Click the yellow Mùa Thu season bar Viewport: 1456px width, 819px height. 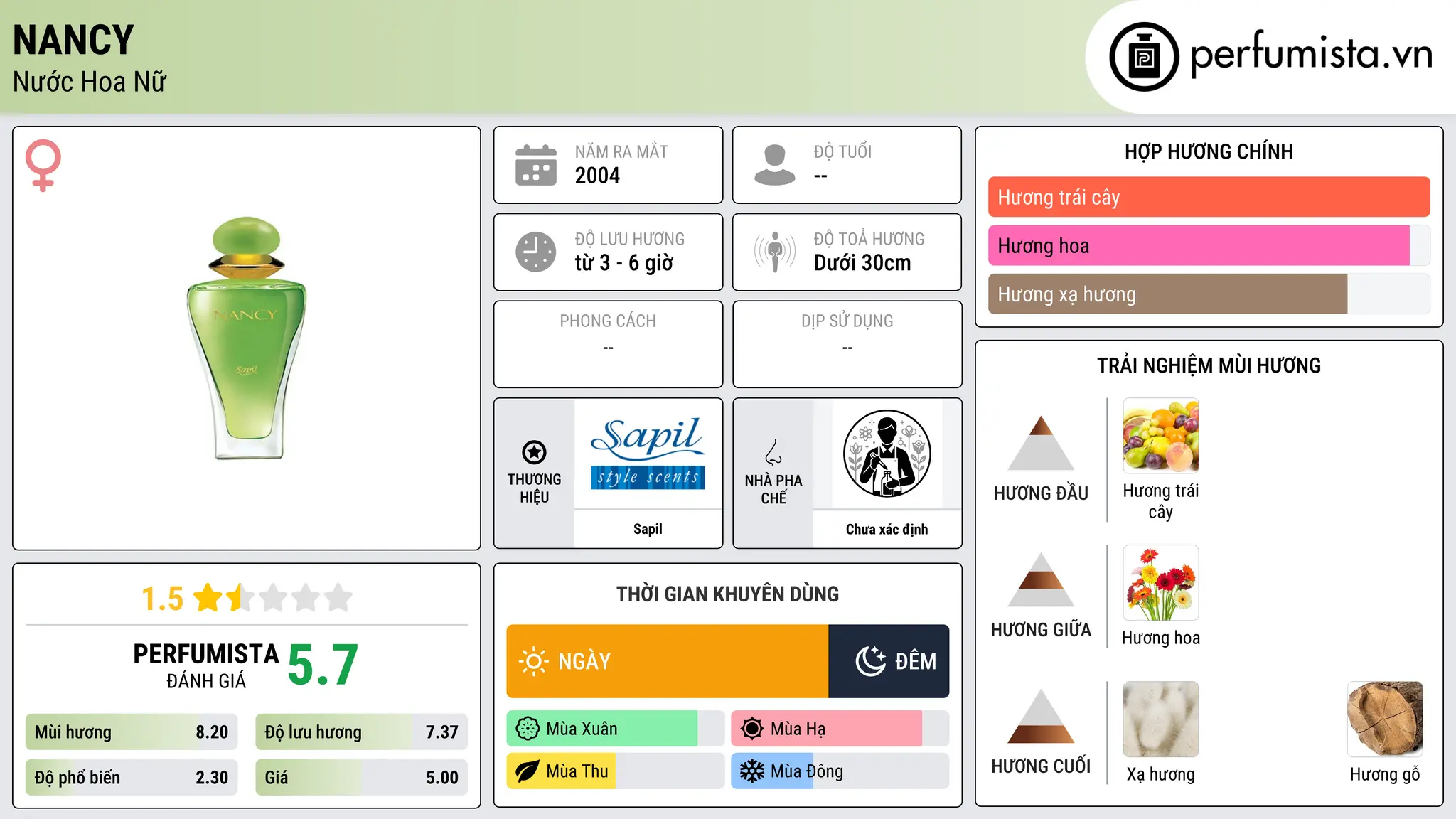561,771
